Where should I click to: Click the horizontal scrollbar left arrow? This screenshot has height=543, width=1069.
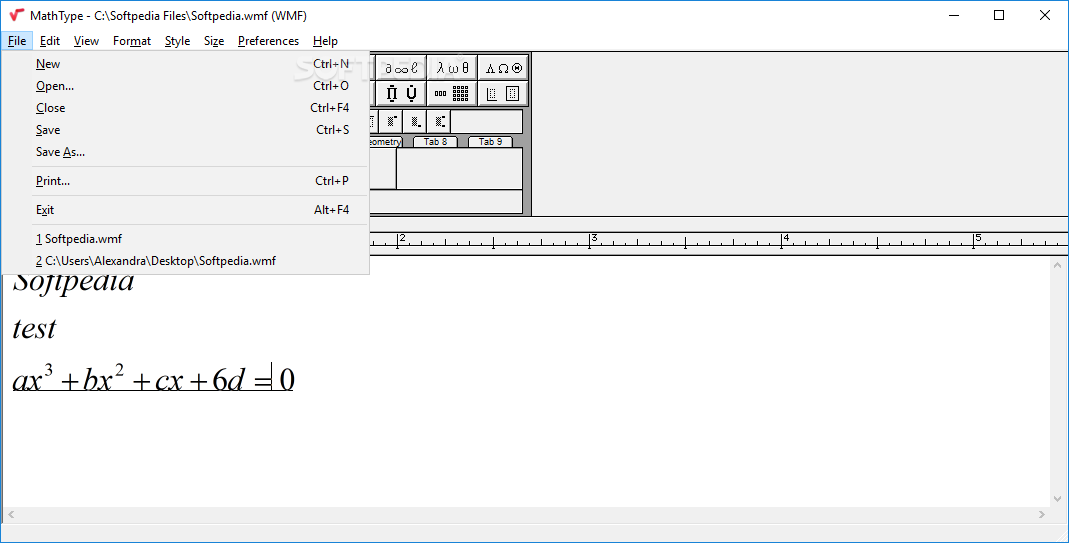11,514
